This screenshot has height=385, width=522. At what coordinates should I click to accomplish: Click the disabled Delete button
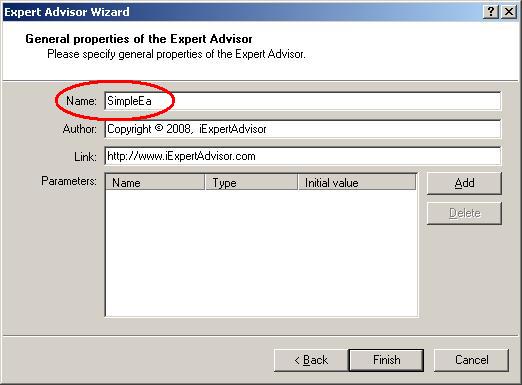pyautogui.click(x=464, y=213)
